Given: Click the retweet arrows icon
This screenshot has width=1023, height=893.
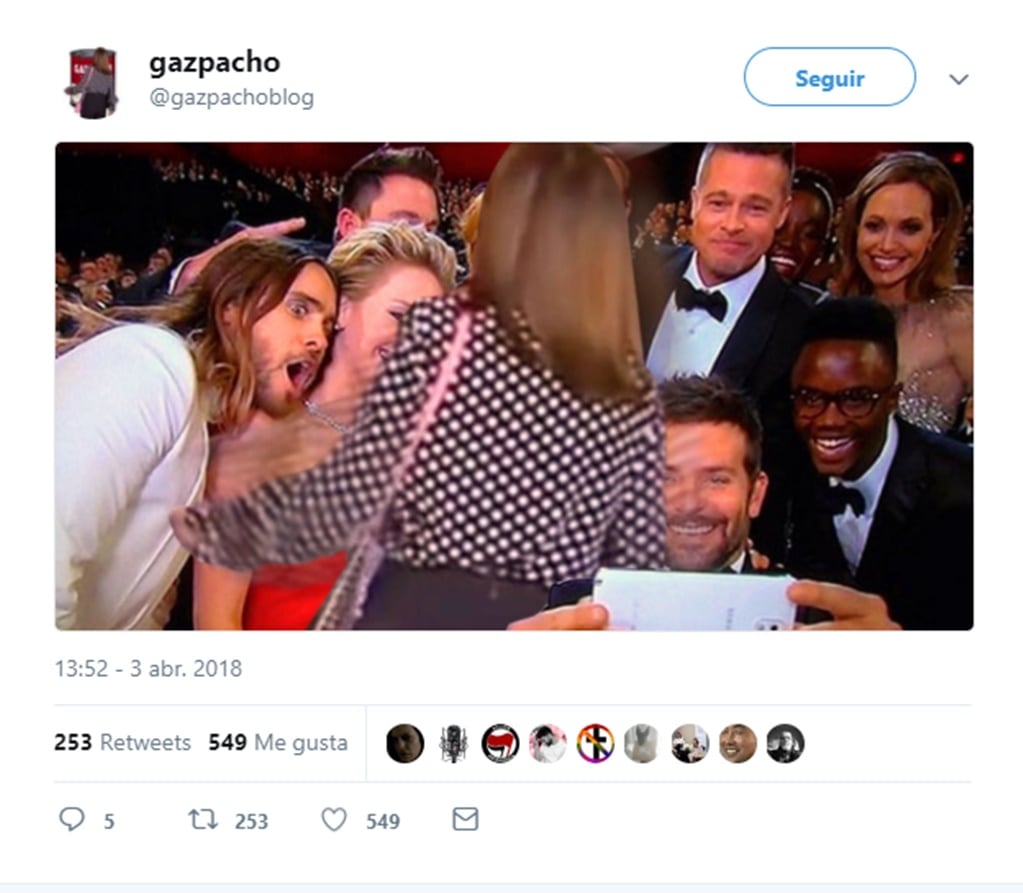Looking at the screenshot, I should tap(205, 820).
